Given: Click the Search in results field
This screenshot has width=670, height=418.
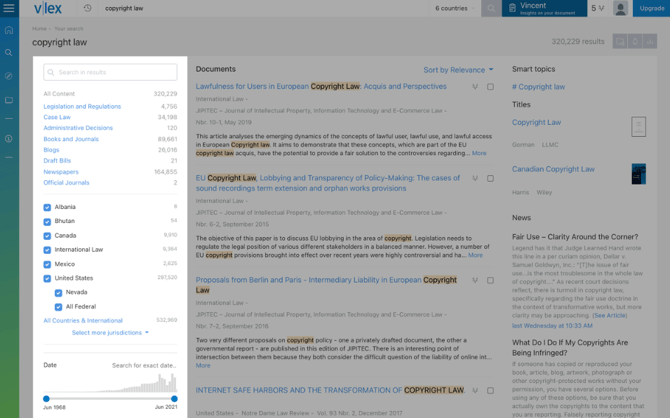Looking at the screenshot, I should tap(110, 72).
